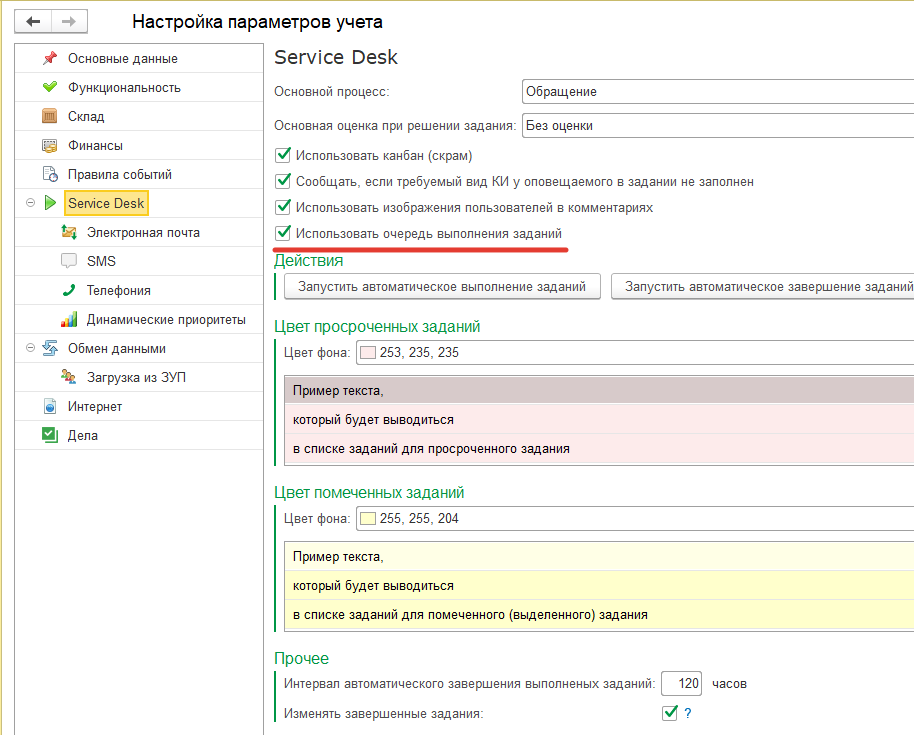Toggle Изменять завершенные задания checkbox

click(670, 713)
